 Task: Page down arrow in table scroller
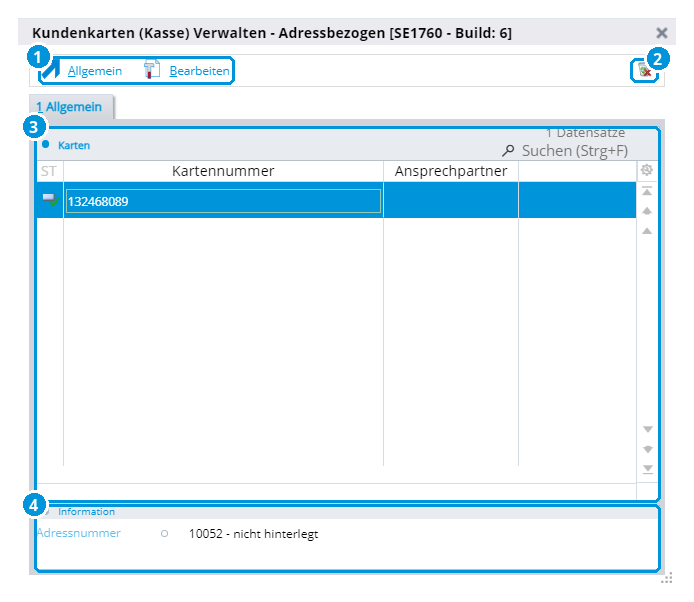pos(648,449)
